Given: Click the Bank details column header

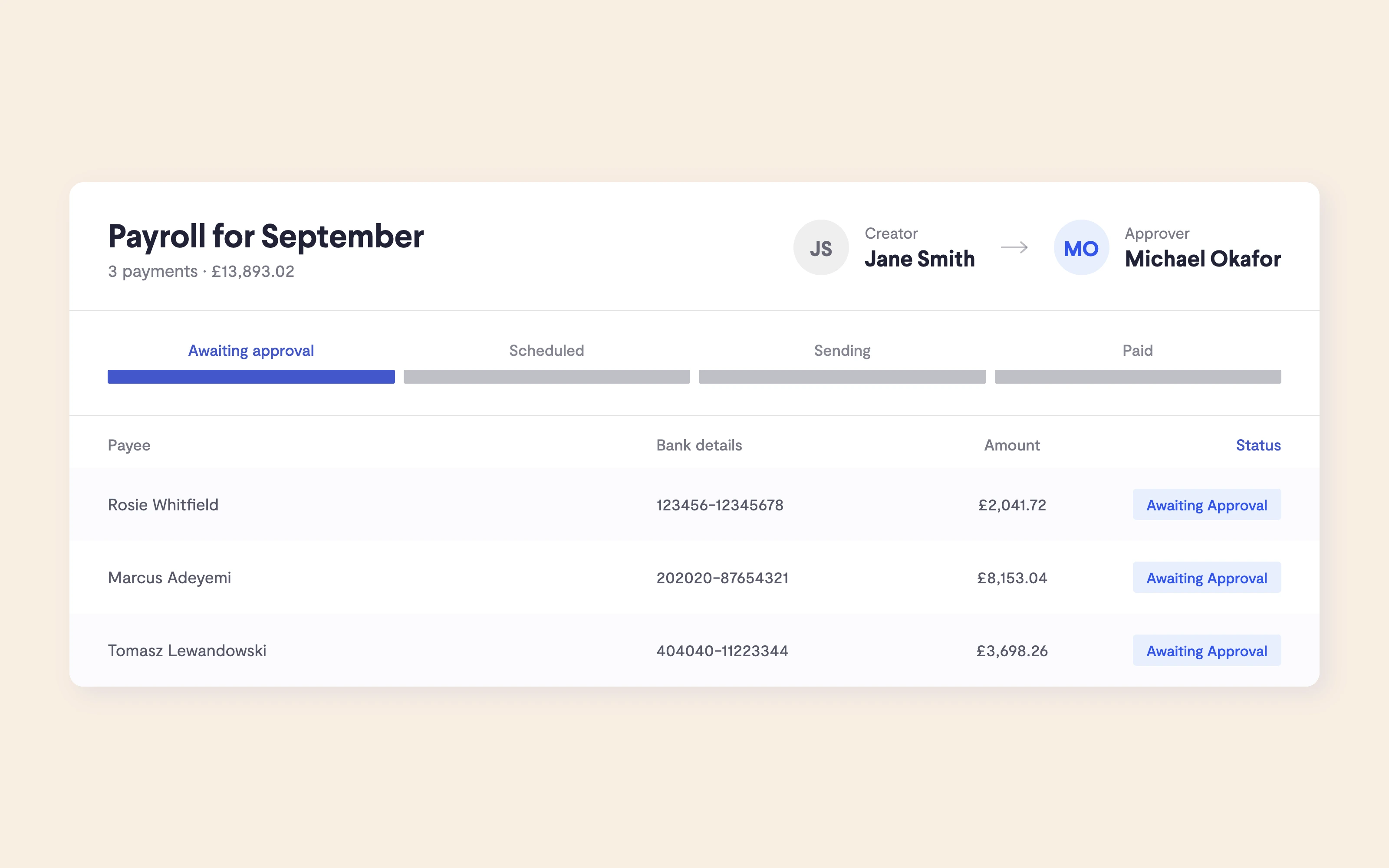Looking at the screenshot, I should point(699,445).
